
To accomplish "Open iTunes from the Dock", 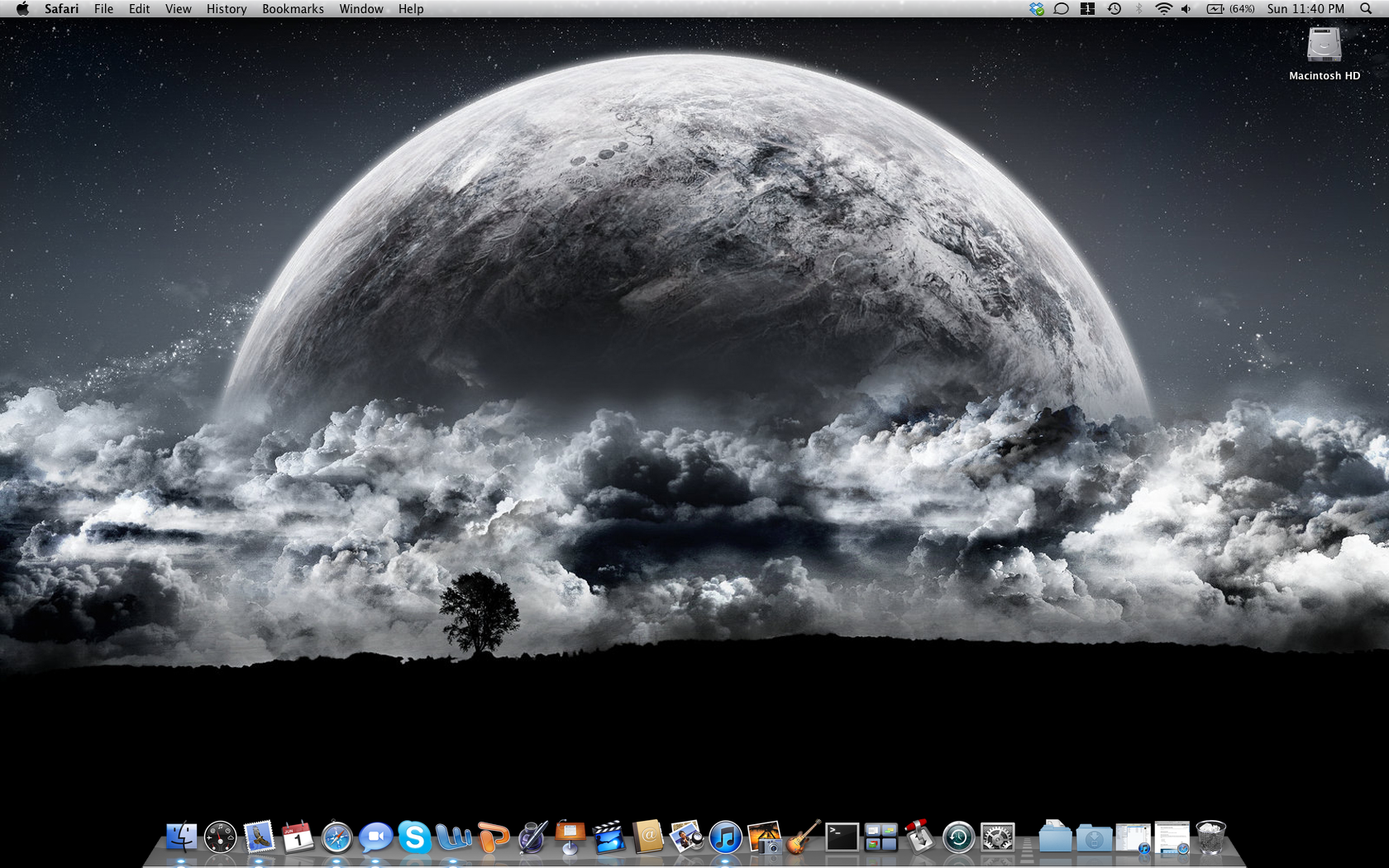I will pos(726,837).
